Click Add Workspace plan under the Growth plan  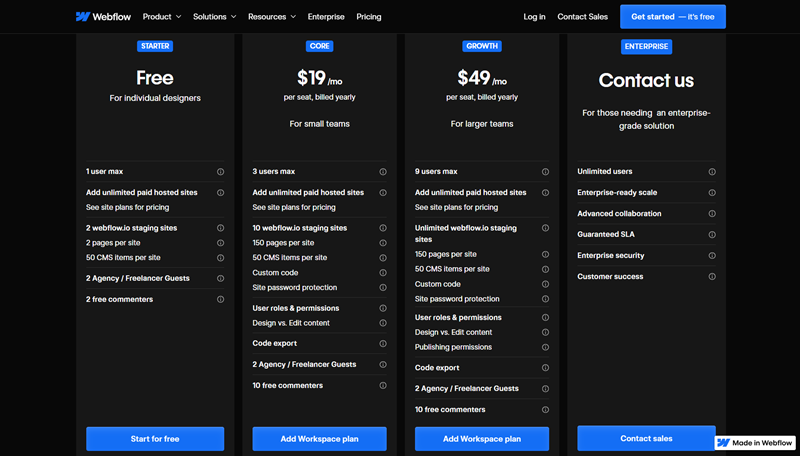[482, 439]
